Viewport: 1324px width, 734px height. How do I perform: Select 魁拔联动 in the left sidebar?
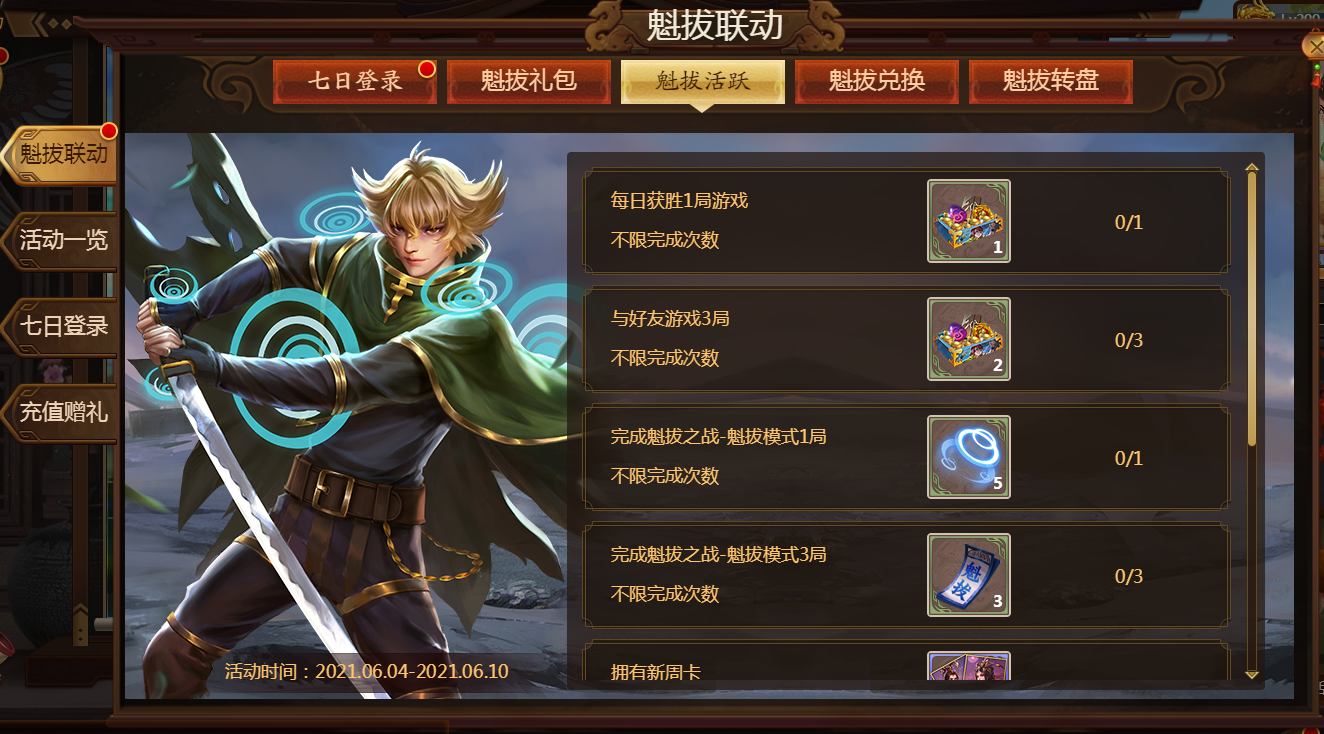(x=60, y=155)
